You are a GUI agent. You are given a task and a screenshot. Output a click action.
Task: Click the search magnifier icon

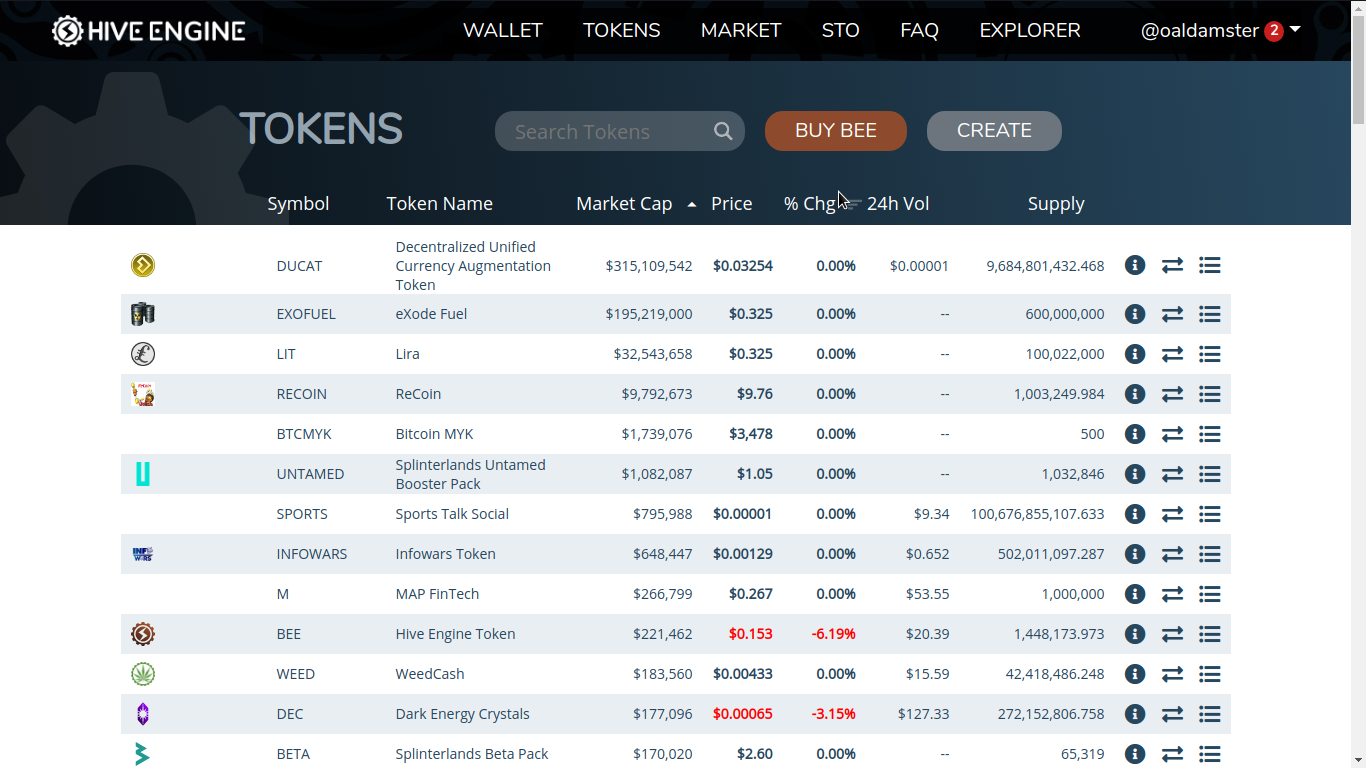pyautogui.click(x=723, y=131)
